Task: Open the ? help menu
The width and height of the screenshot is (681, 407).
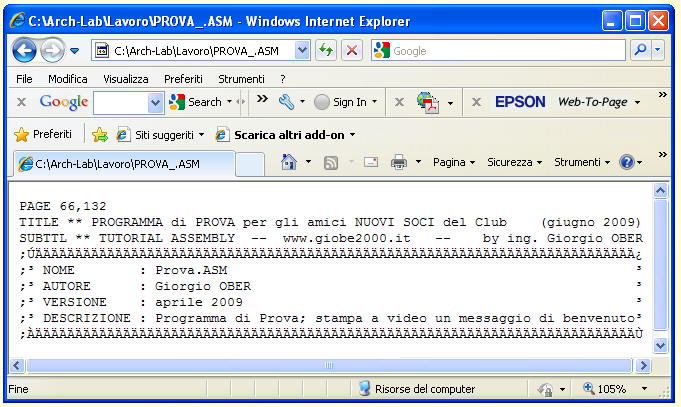Action: [283, 79]
